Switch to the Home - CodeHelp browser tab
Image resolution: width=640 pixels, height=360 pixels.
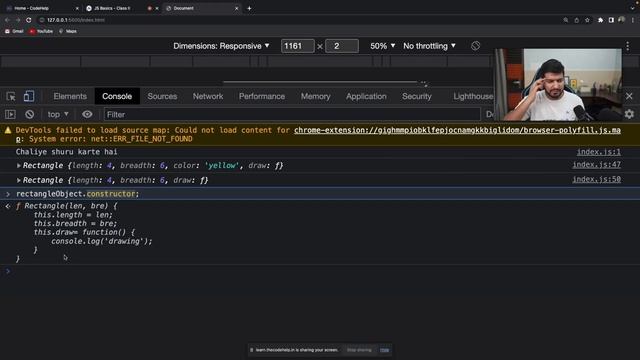pyautogui.click(x=42, y=8)
